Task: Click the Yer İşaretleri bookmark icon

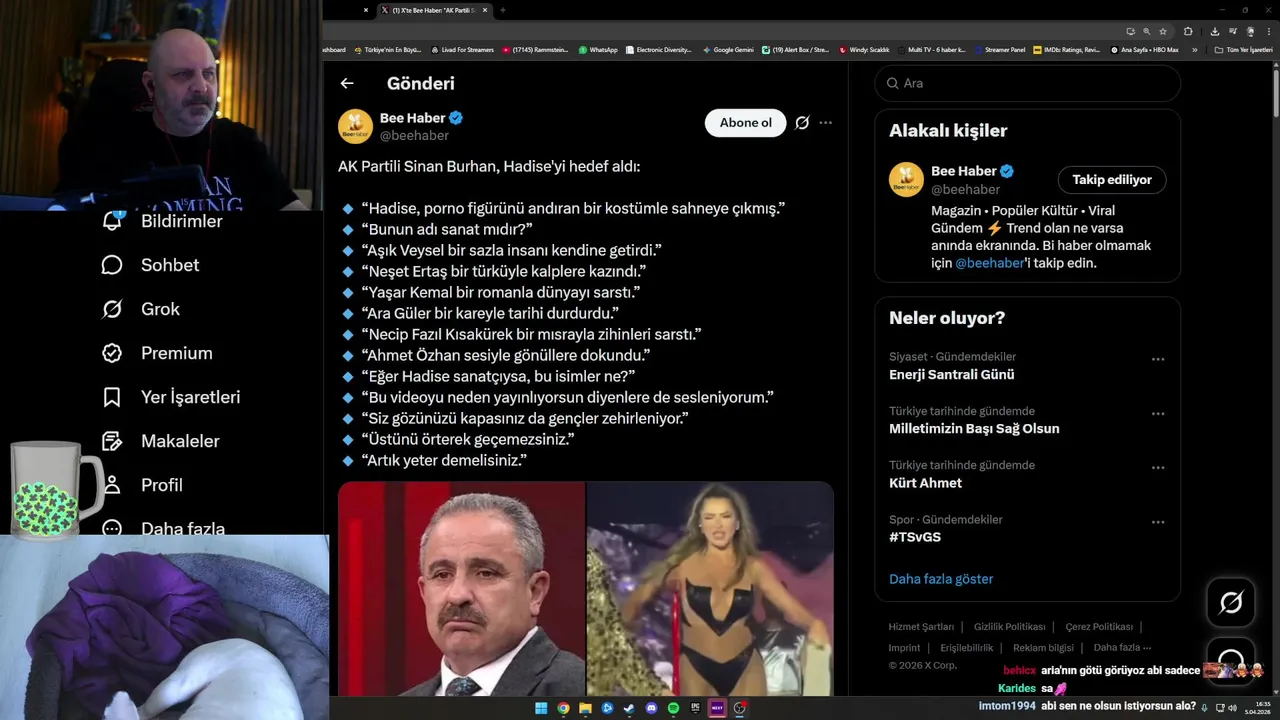Action: click(x=112, y=397)
